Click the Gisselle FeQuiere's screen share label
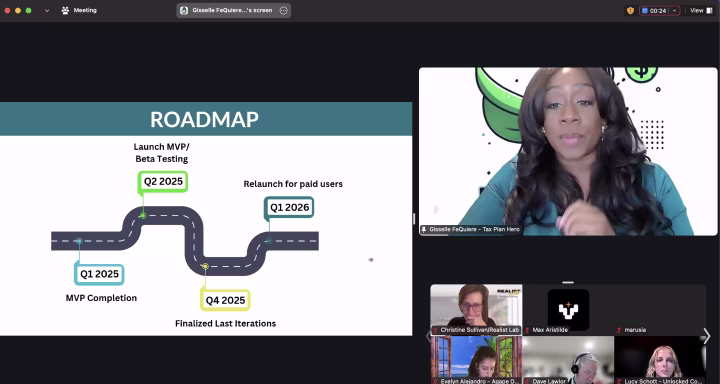The image size is (720, 384). pyautogui.click(x=232, y=10)
